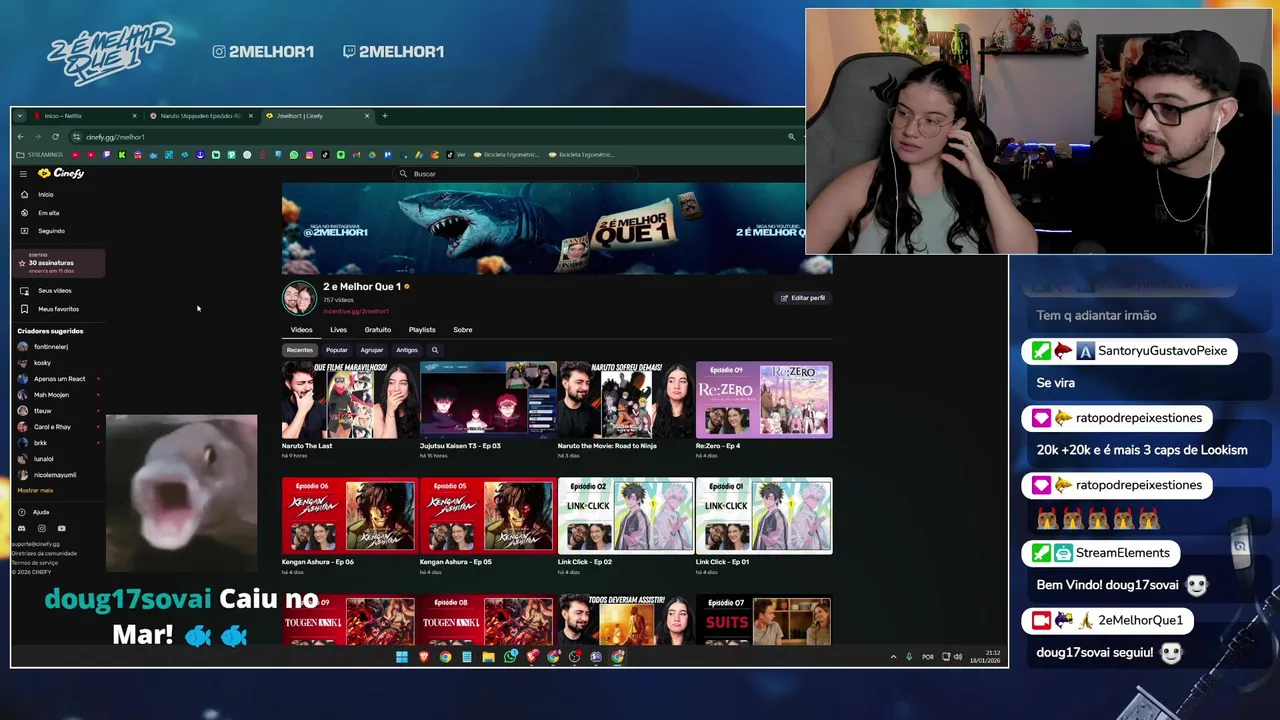The image size is (1280, 720).
Task: Open the YouTube icon in sidebar footer
Action: coord(61,529)
